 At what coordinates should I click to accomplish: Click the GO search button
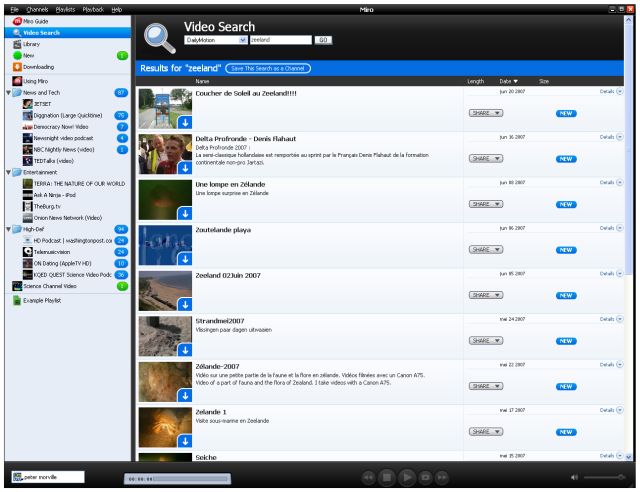pyautogui.click(x=323, y=40)
